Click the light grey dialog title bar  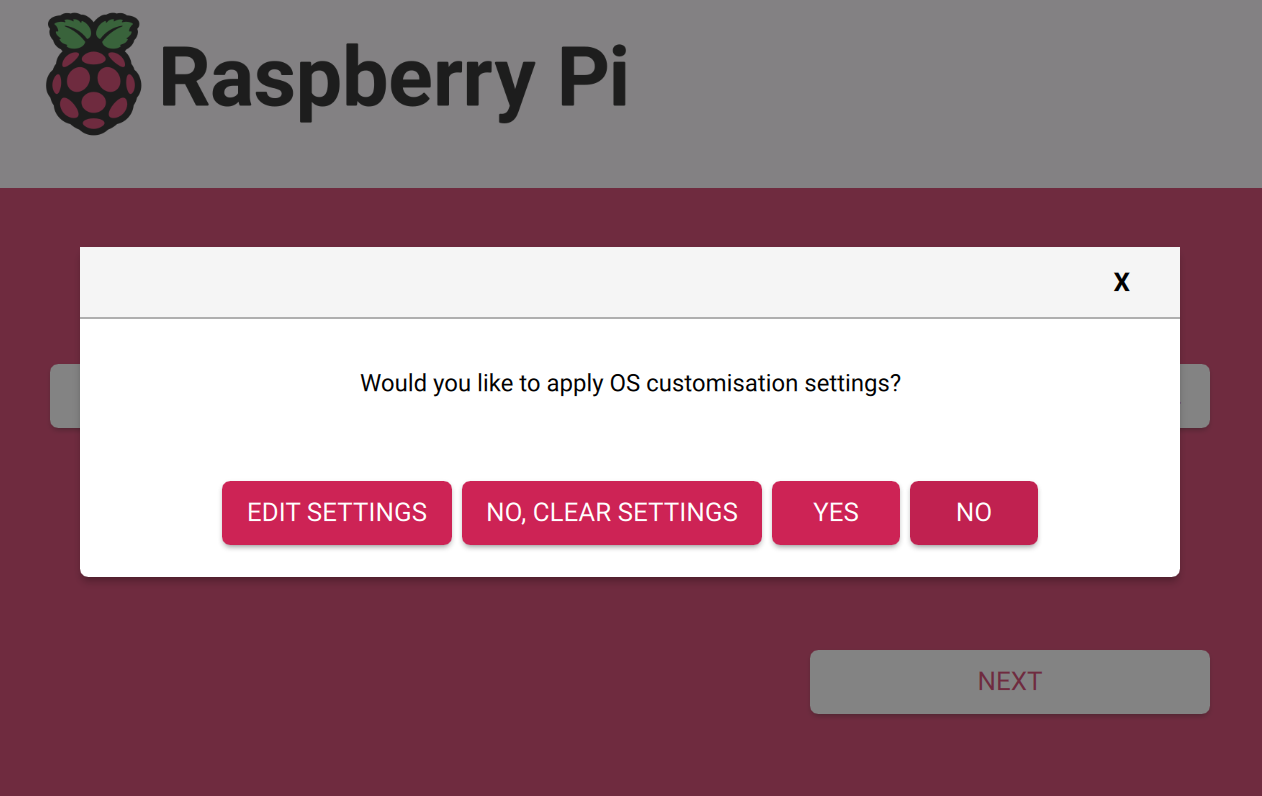tap(630, 282)
